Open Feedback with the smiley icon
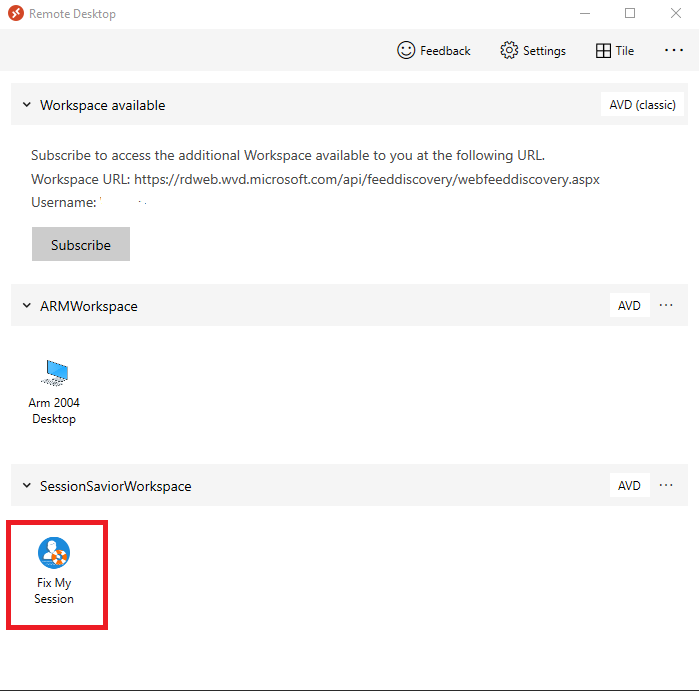Image resolution: width=699 pixels, height=691 pixels. (x=433, y=51)
